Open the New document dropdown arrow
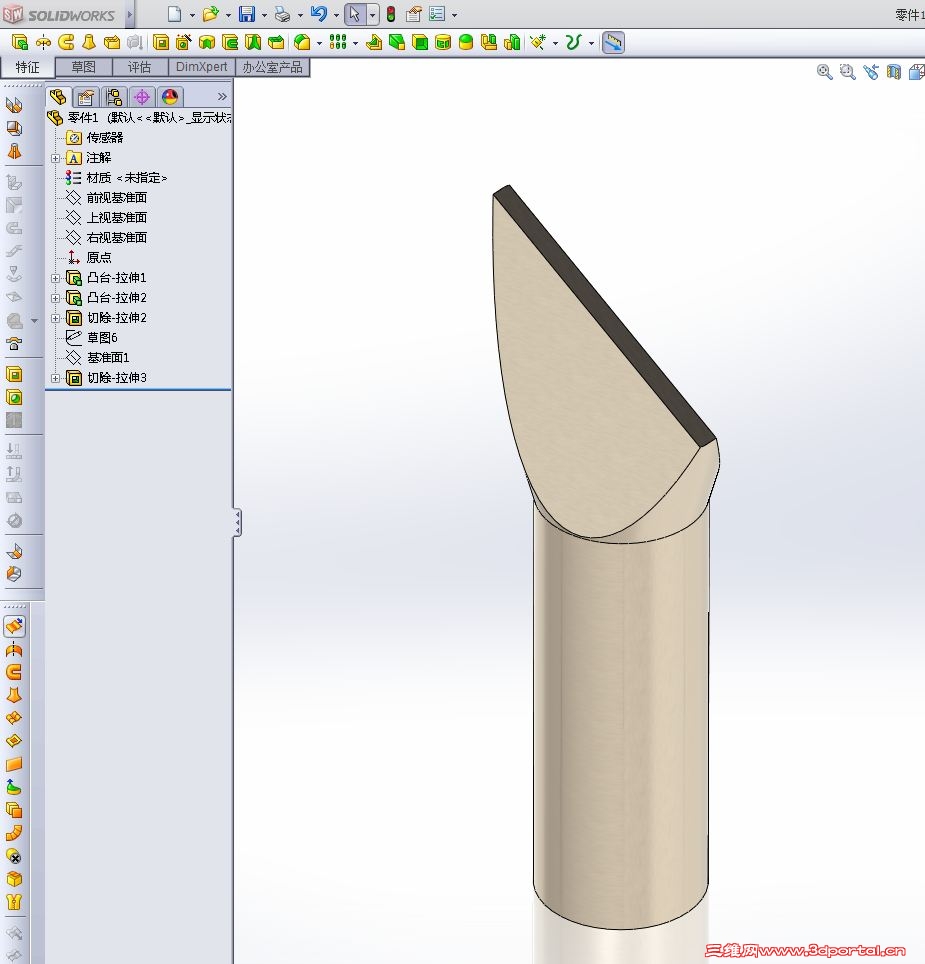This screenshot has height=964, width=925. 192,15
